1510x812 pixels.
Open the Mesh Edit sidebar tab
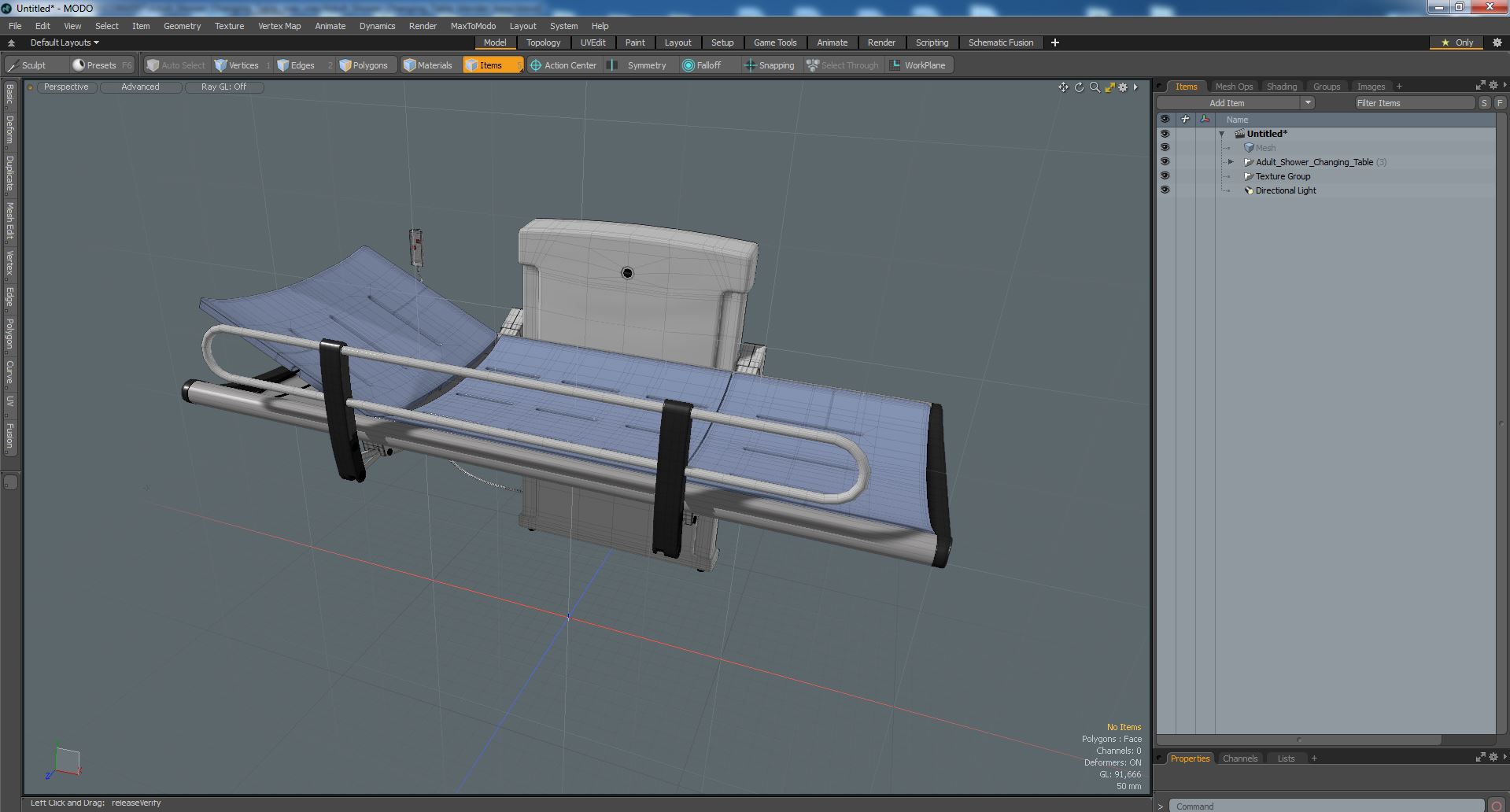click(x=9, y=220)
